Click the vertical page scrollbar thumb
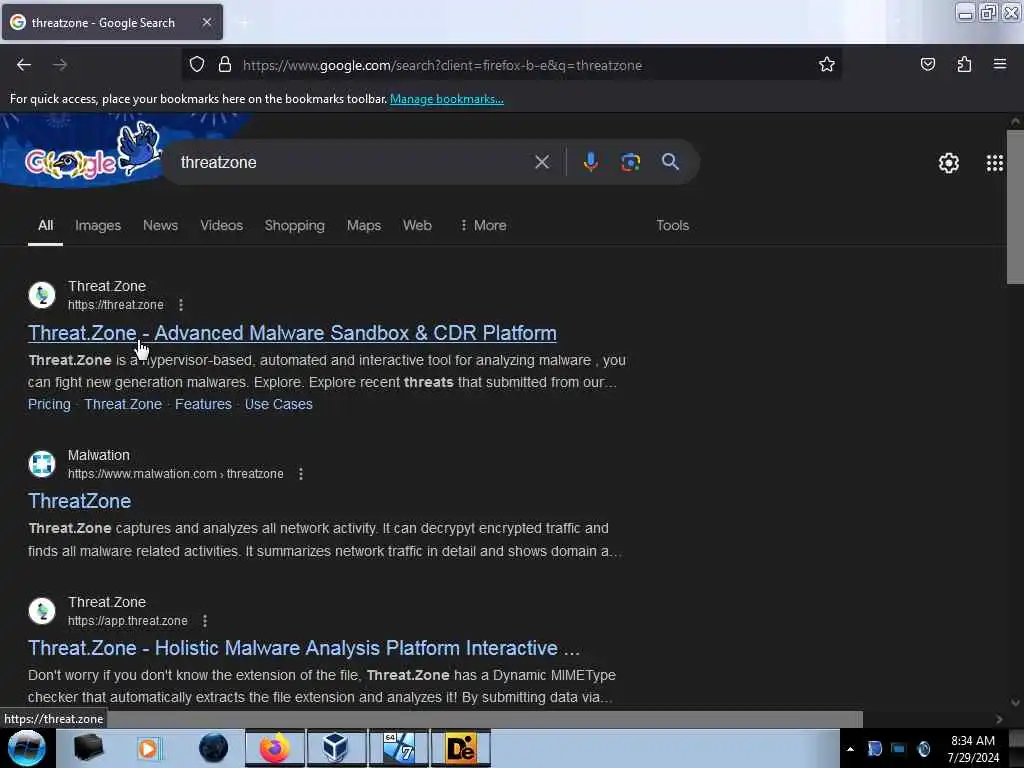The width and height of the screenshot is (1024, 768). 1015,207
